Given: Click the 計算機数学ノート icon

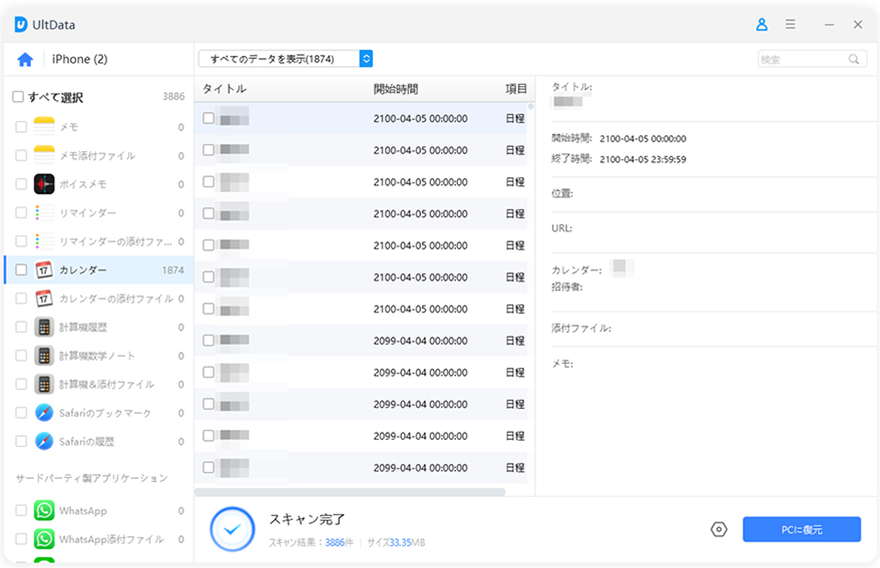Looking at the screenshot, I should [44, 356].
